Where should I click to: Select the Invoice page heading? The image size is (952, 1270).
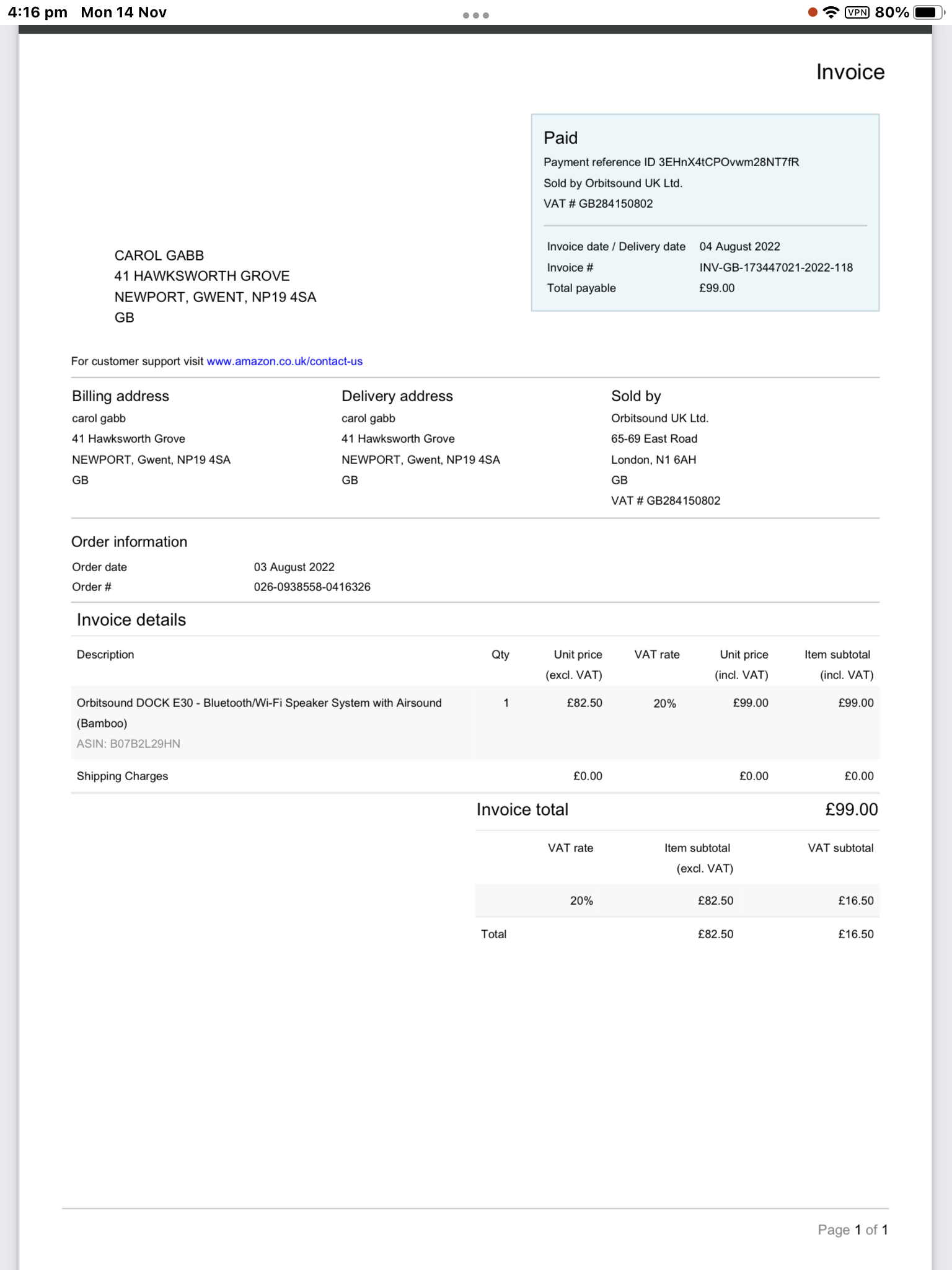(x=850, y=72)
